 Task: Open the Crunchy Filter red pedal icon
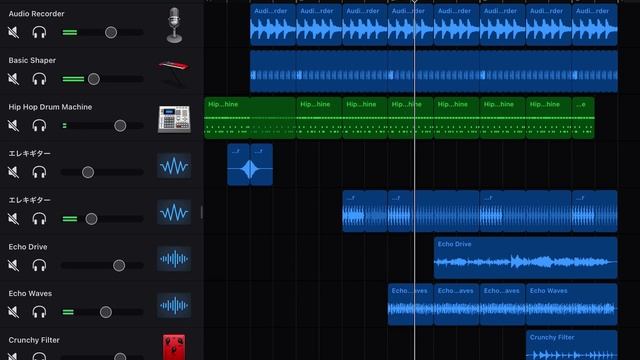point(174,347)
